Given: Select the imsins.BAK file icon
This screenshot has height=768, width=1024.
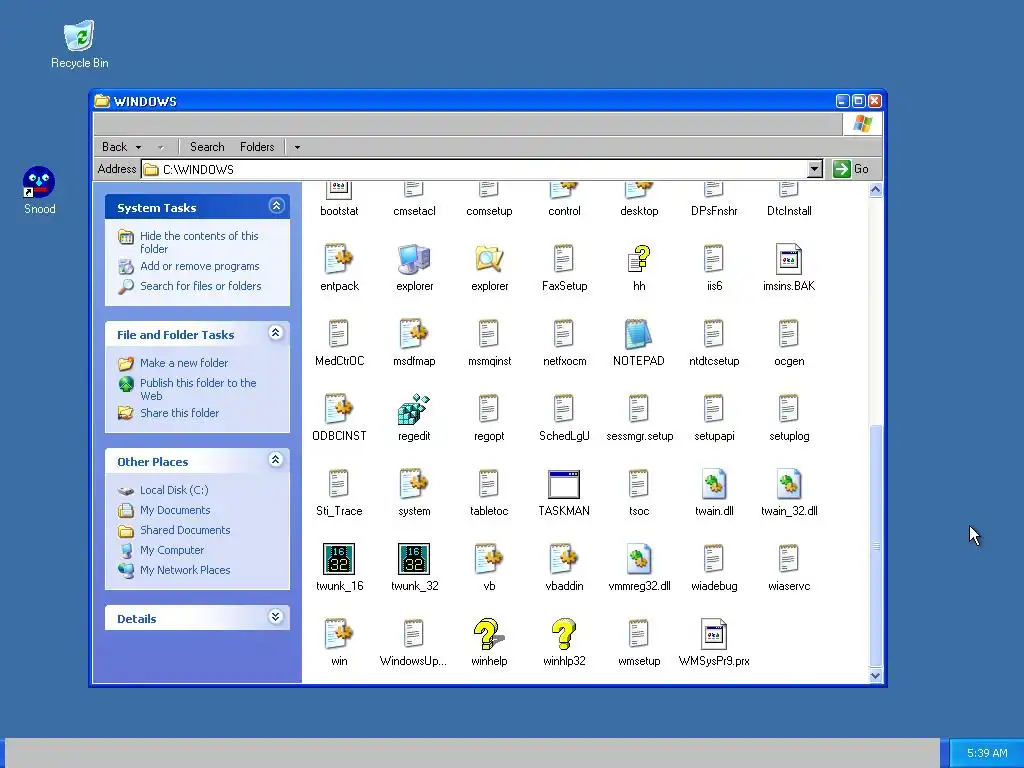Looking at the screenshot, I should 788,259.
